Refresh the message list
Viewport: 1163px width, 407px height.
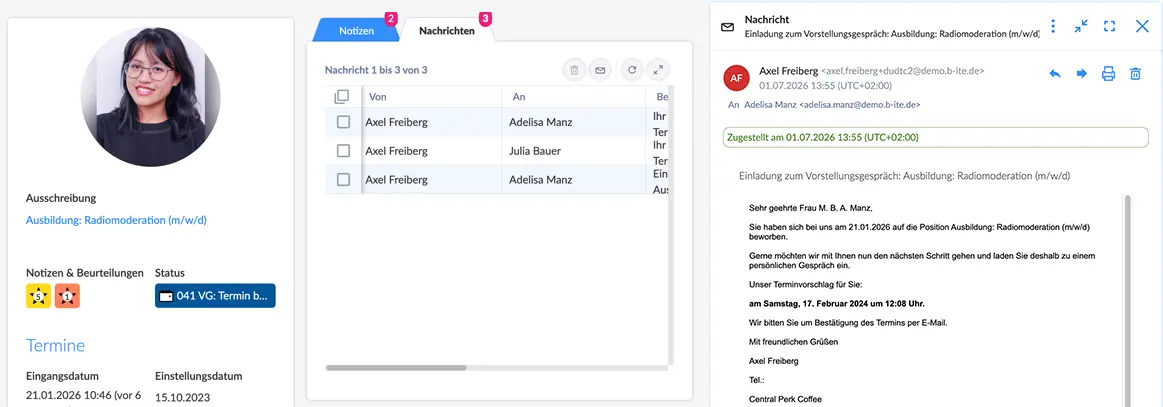coord(632,70)
